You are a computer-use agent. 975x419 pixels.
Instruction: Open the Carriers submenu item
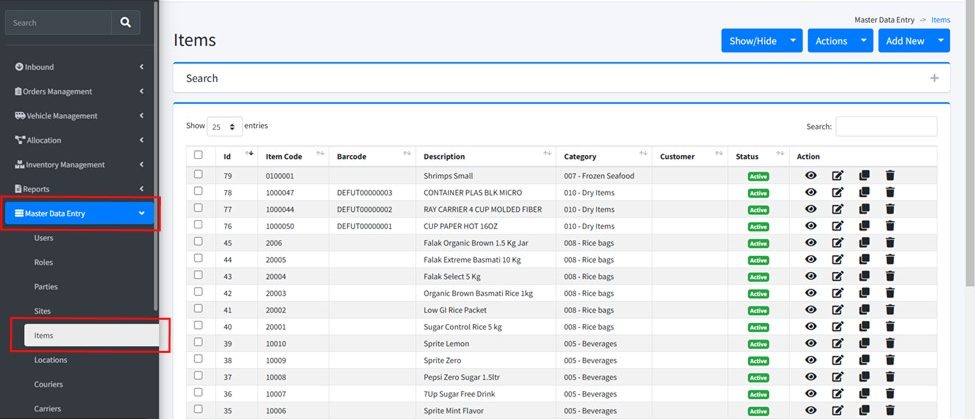pyautogui.click(x=48, y=408)
